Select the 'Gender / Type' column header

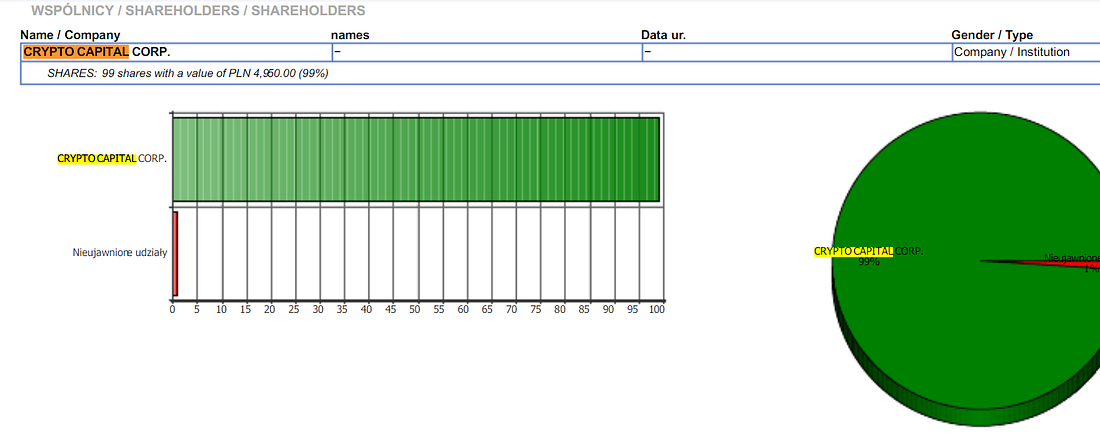pyautogui.click(x=992, y=35)
